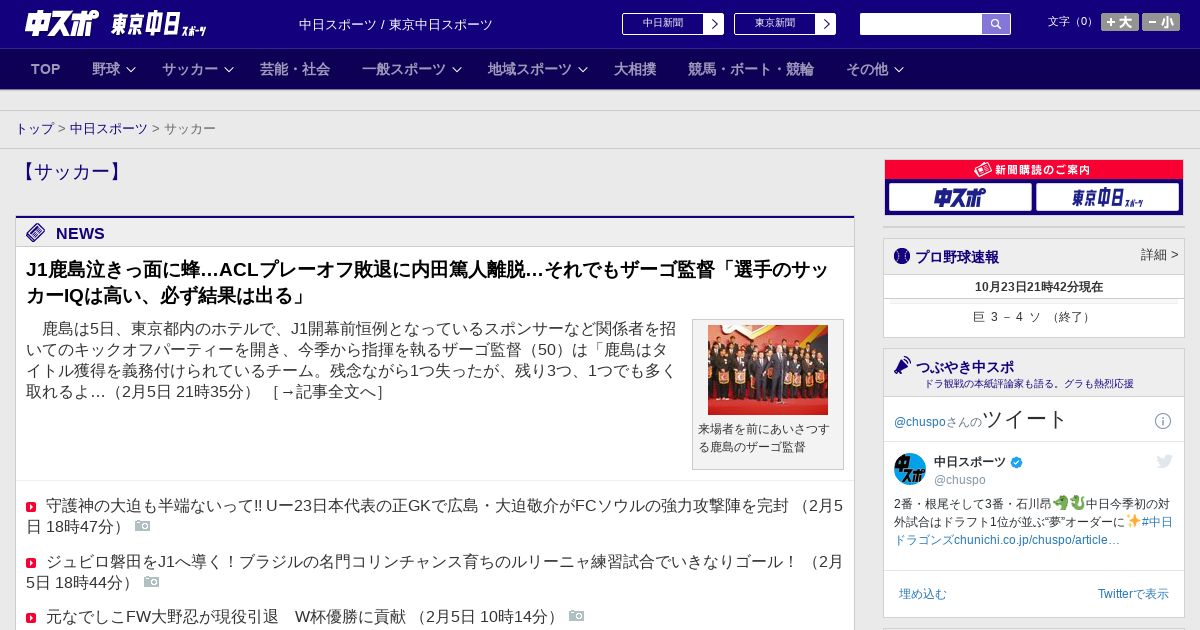Screen dimensions: 1200x630
Task: Click Twitter widget info icon
Action: coord(1163,421)
